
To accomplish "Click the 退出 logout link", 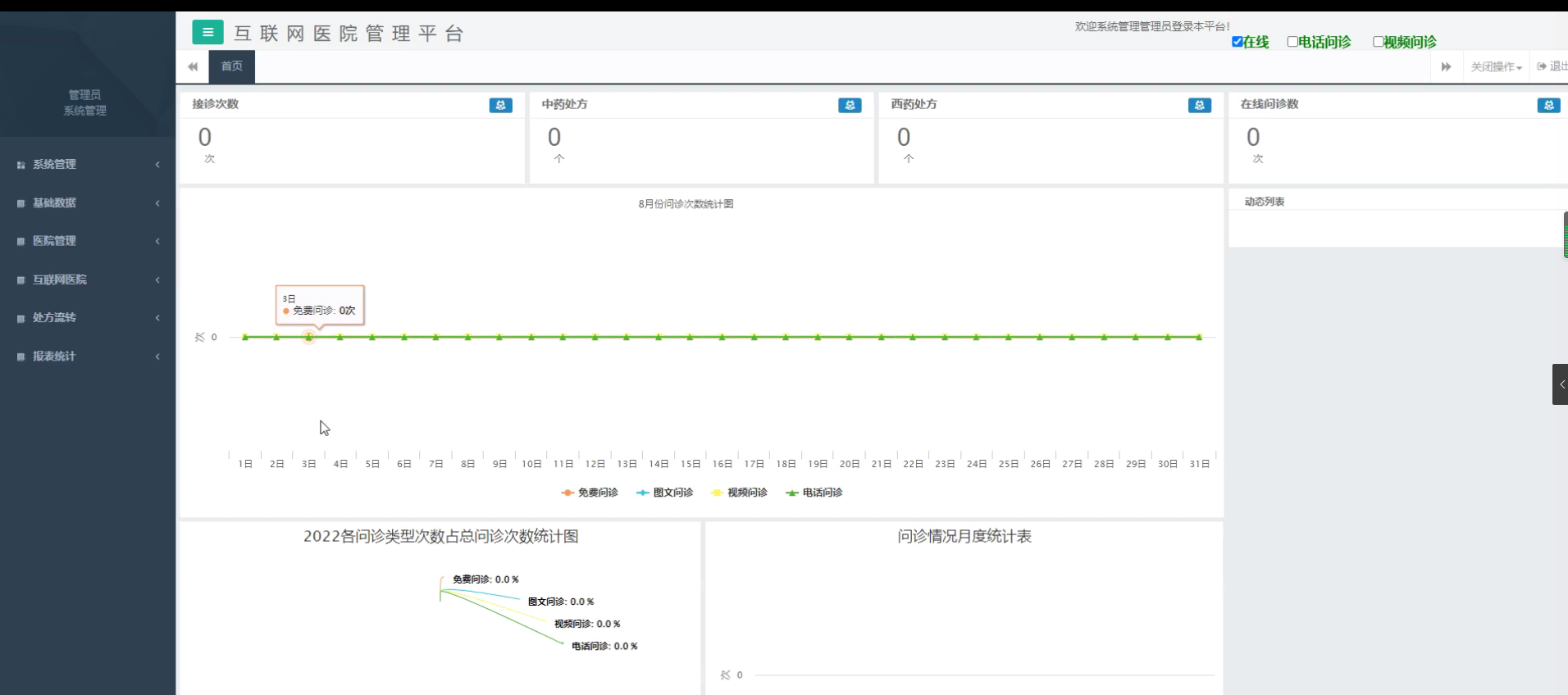I will (1553, 66).
